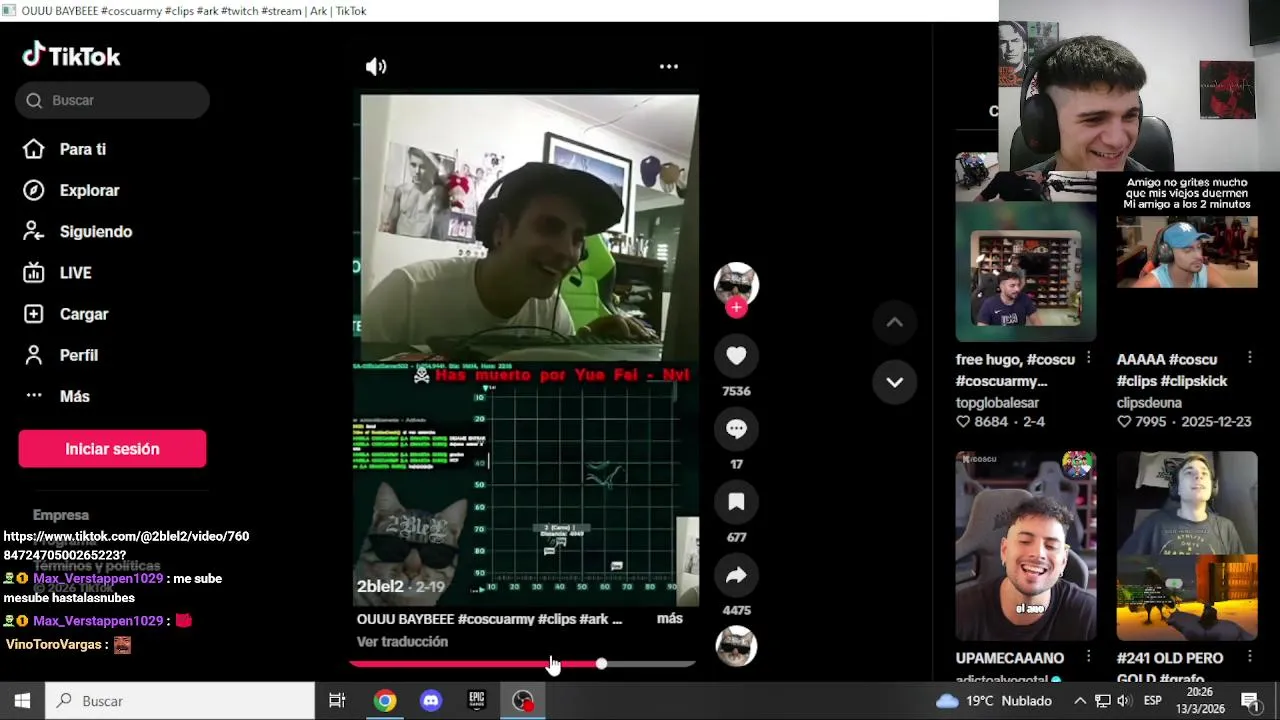Screen dimensions: 1280x720
Task: Open volume tray icon
Action: [x=1124, y=701]
